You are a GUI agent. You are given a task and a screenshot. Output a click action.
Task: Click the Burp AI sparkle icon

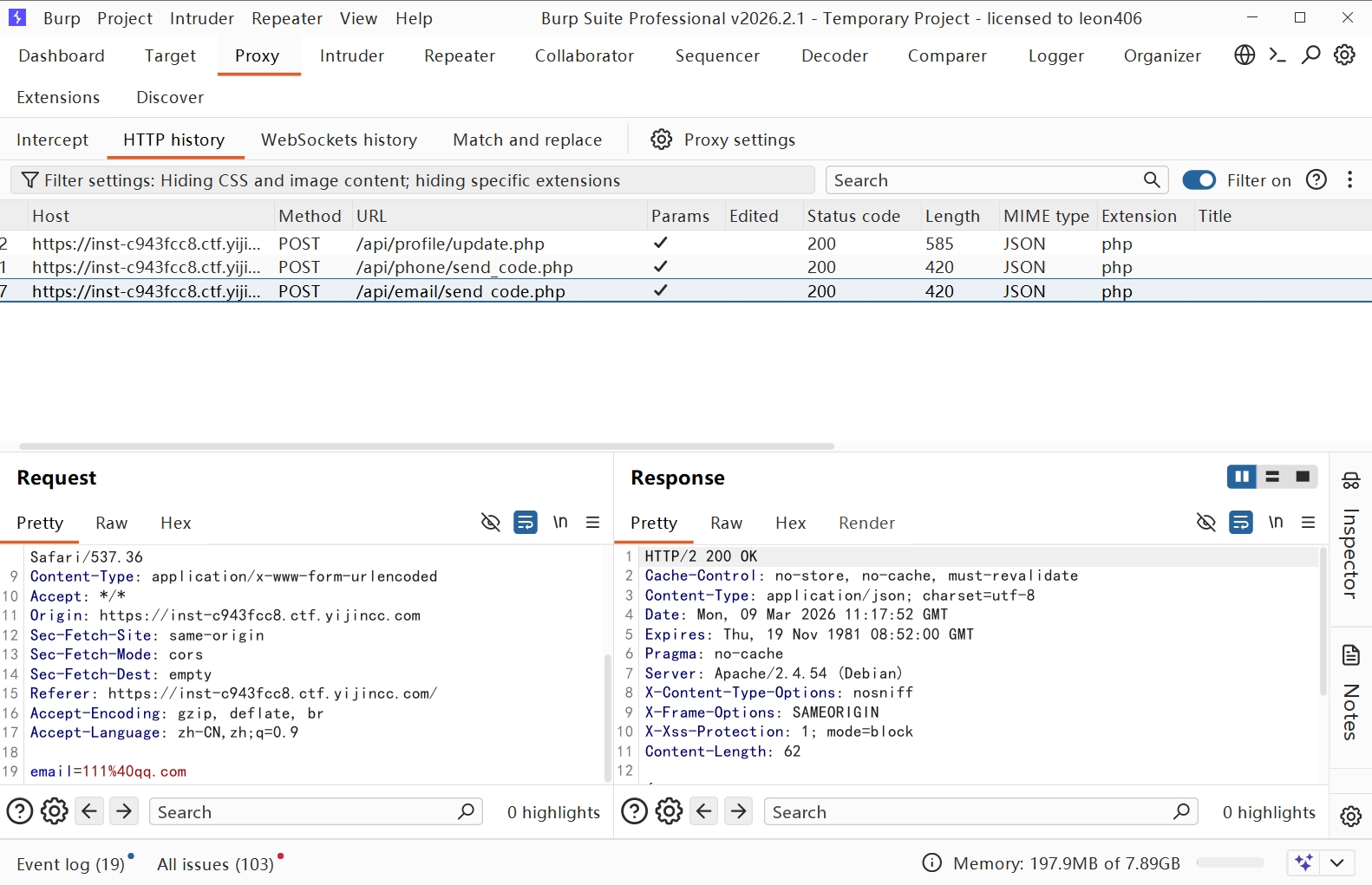tap(1303, 862)
